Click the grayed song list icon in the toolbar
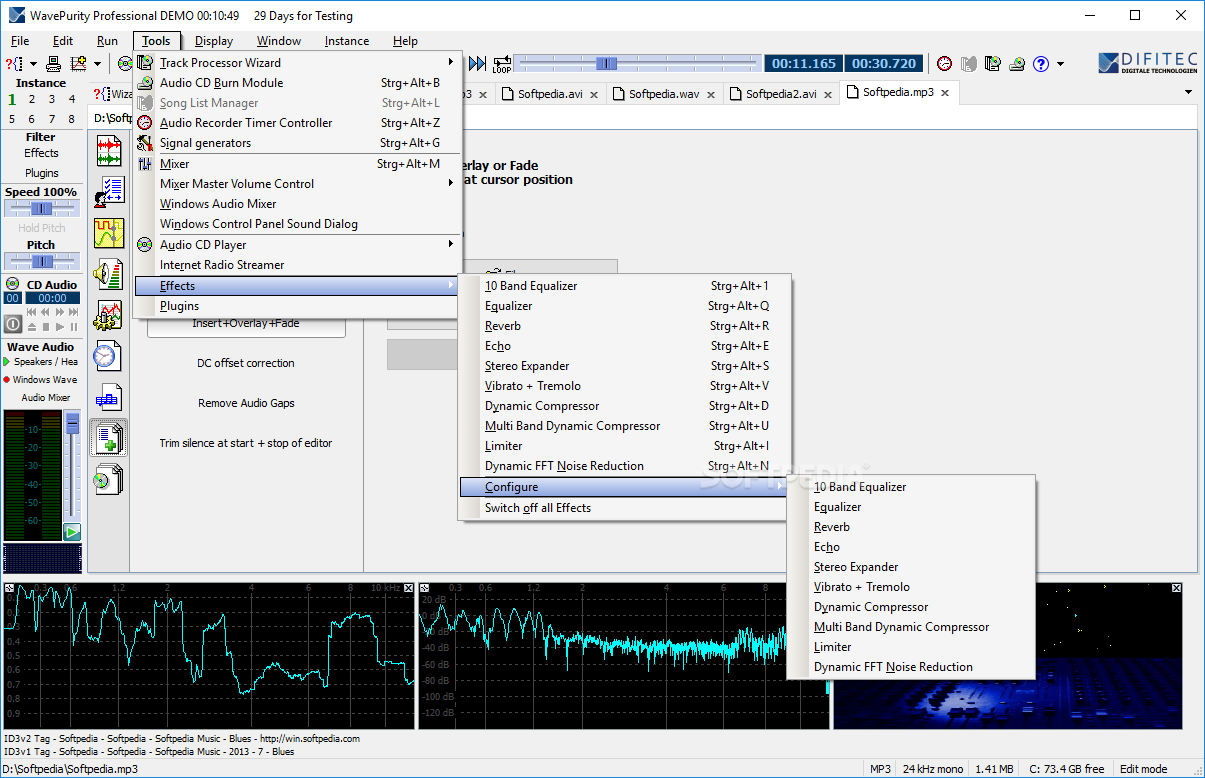 coord(968,64)
